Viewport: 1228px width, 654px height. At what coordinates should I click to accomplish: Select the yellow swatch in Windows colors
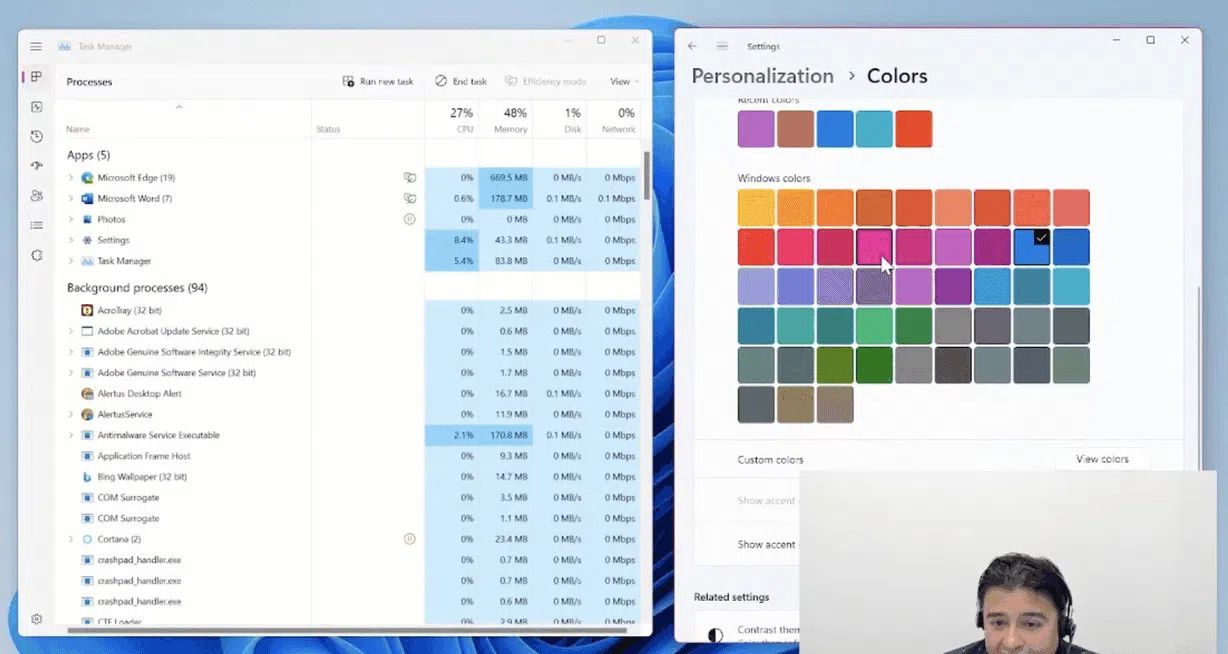(756, 208)
